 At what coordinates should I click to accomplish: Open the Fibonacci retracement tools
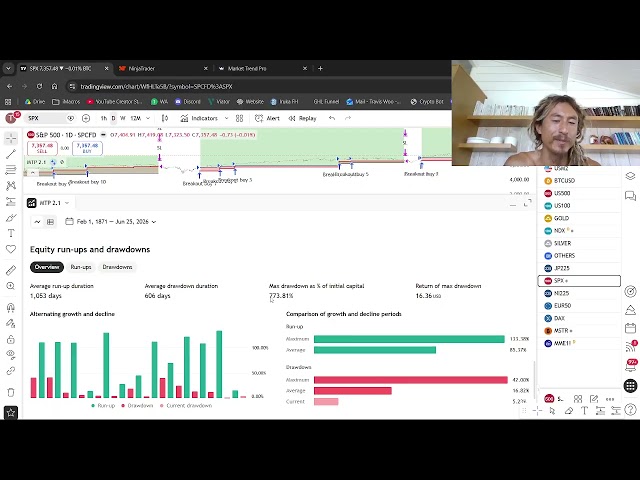(x=11, y=170)
